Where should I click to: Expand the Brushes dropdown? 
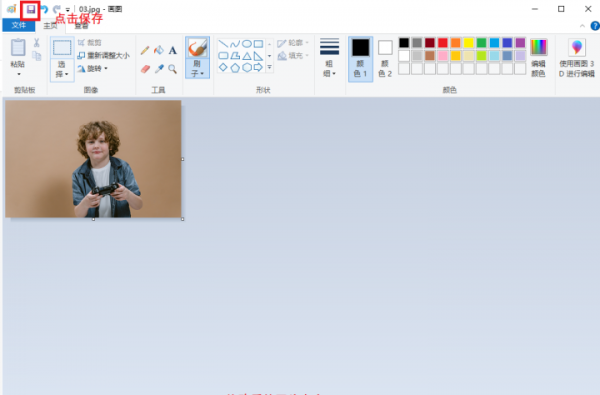(x=197, y=69)
